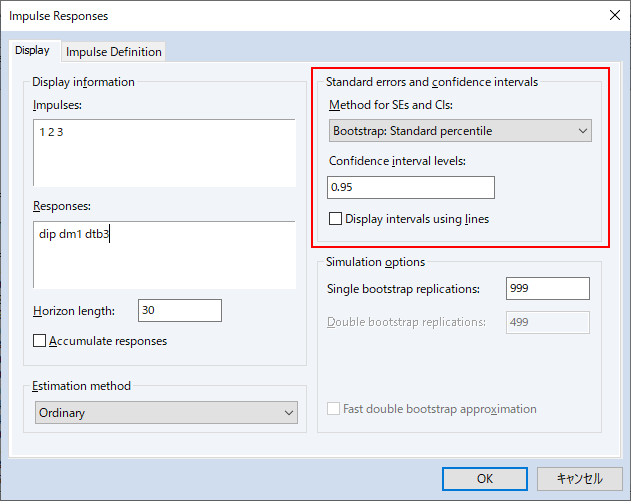Viewport: 631px width, 501px height.
Task: Open the Estimation method Ordinary dropdown
Action: tap(166, 412)
